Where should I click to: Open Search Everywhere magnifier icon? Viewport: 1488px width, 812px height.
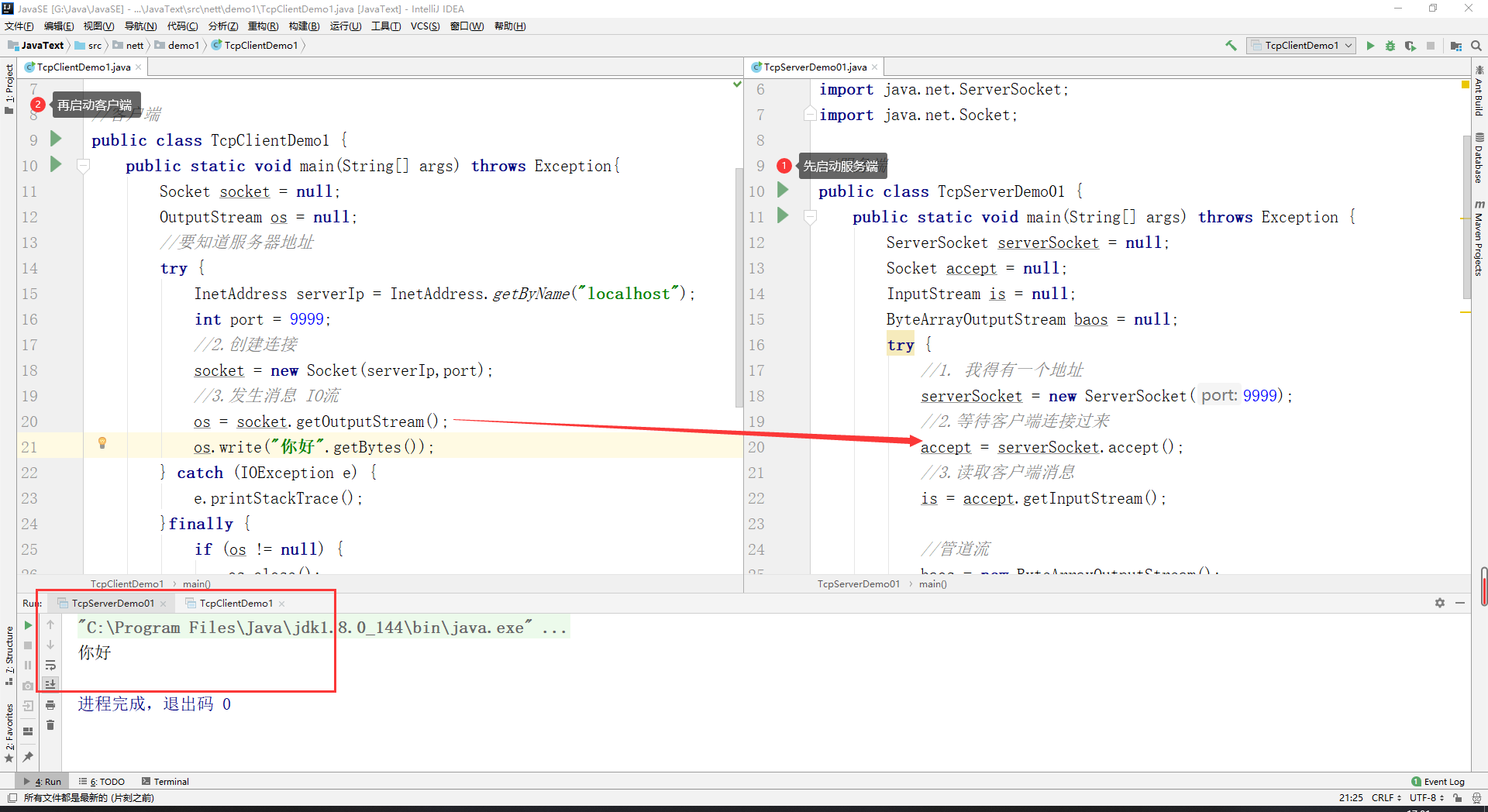(1476, 46)
